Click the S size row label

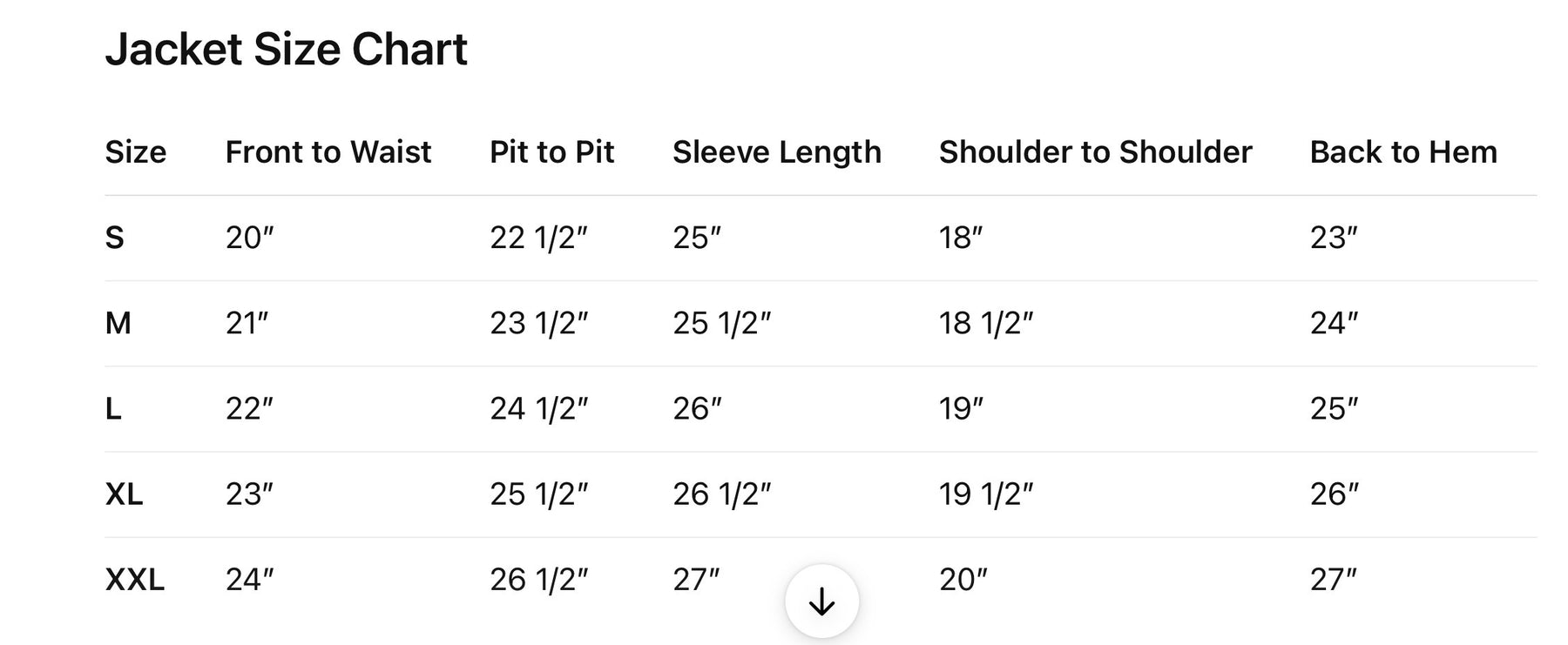click(115, 238)
